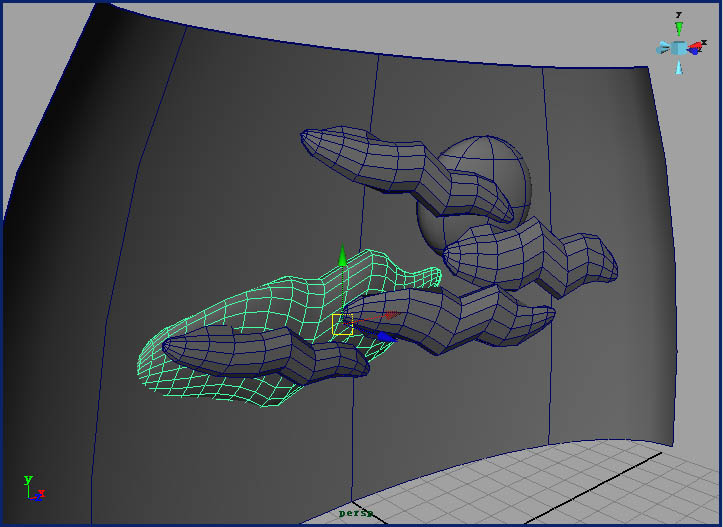
Task: Grab the blue Z-axis move manipulator handle
Action: [x=385, y=337]
